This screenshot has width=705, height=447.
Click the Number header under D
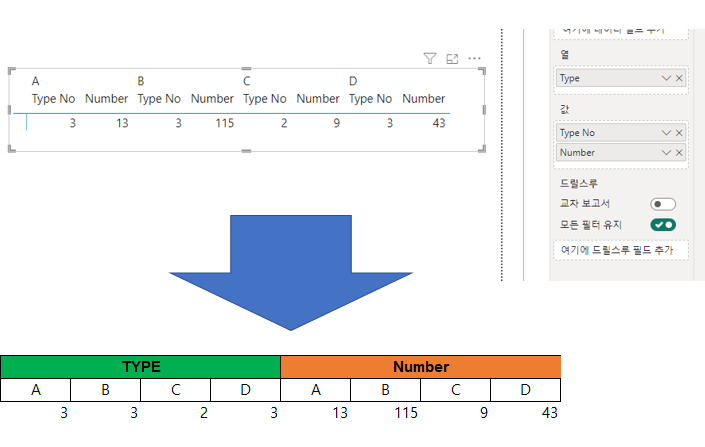pyautogui.click(x=424, y=99)
